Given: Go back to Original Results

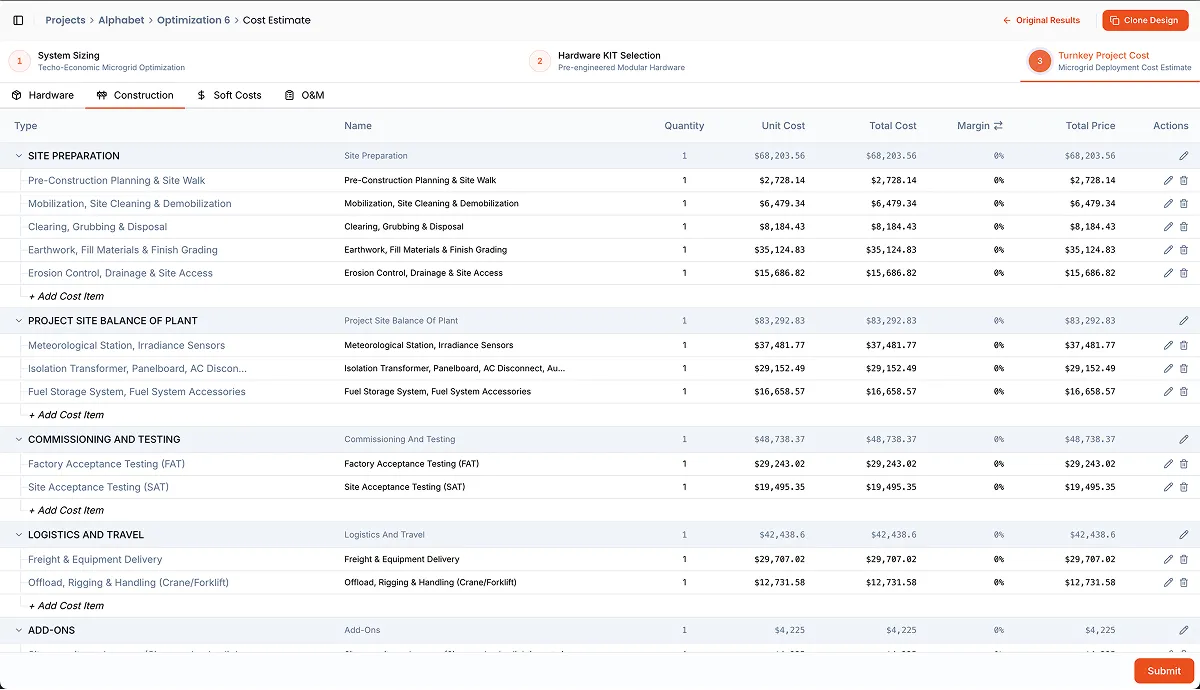Looking at the screenshot, I should coord(1041,20).
